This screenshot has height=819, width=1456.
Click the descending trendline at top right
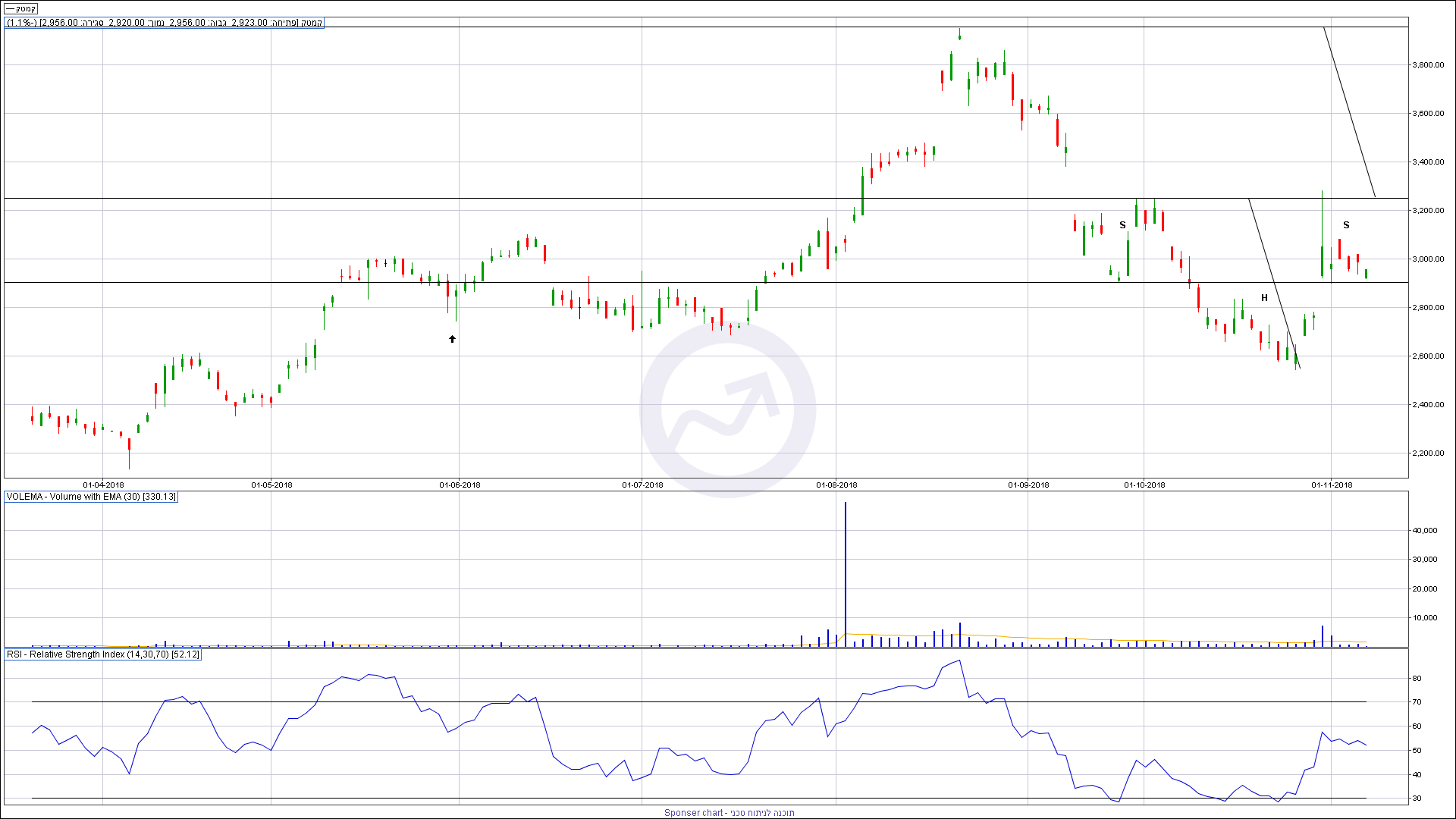pos(1350,112)
